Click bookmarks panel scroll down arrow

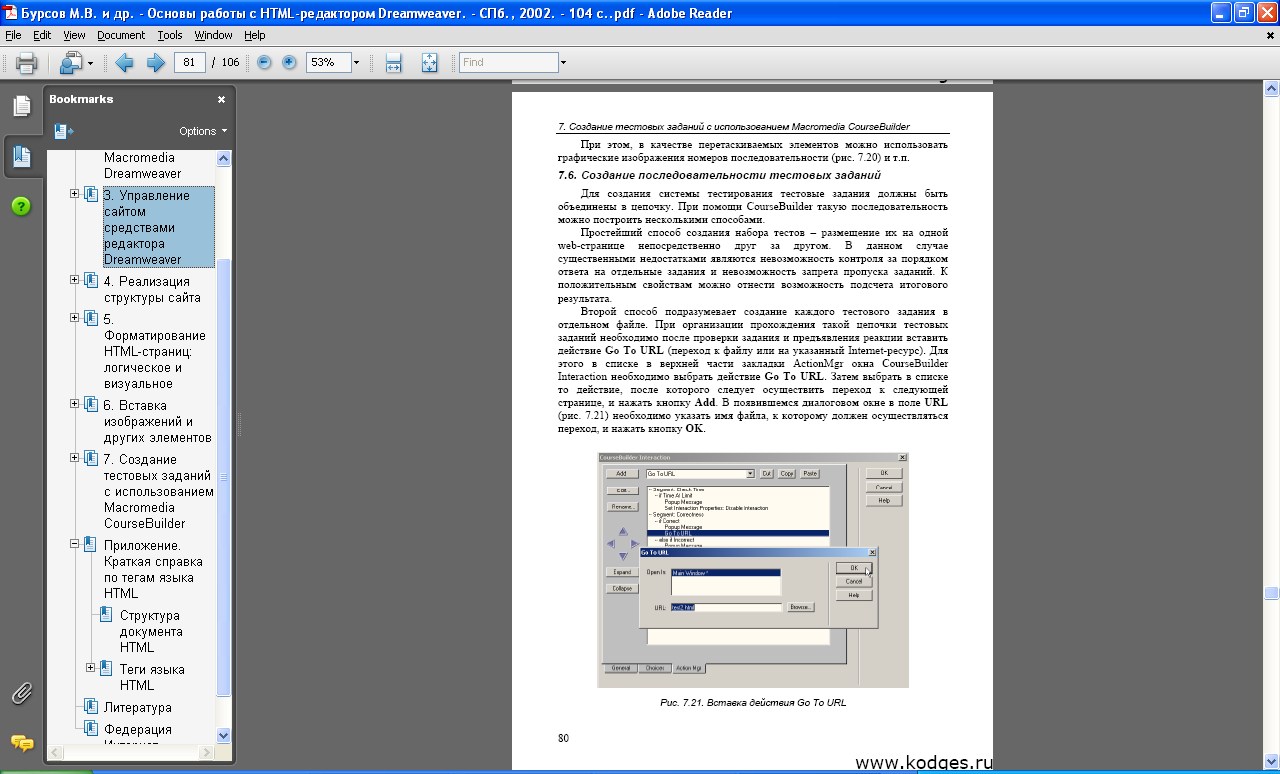click(224, 735)
